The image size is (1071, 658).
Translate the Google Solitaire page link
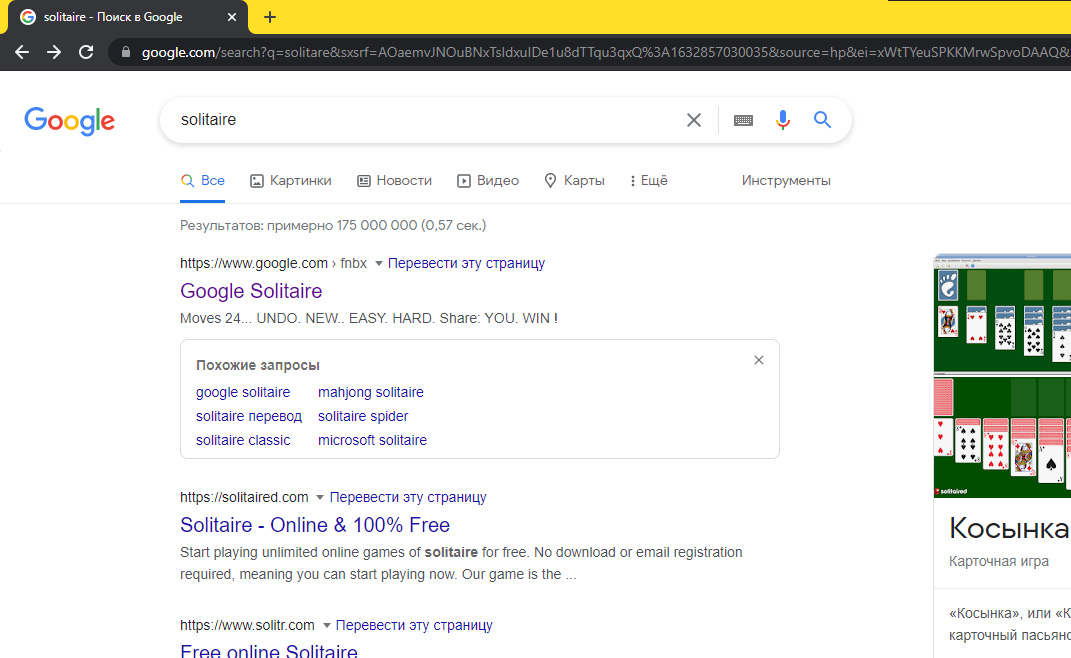[467, 263]
